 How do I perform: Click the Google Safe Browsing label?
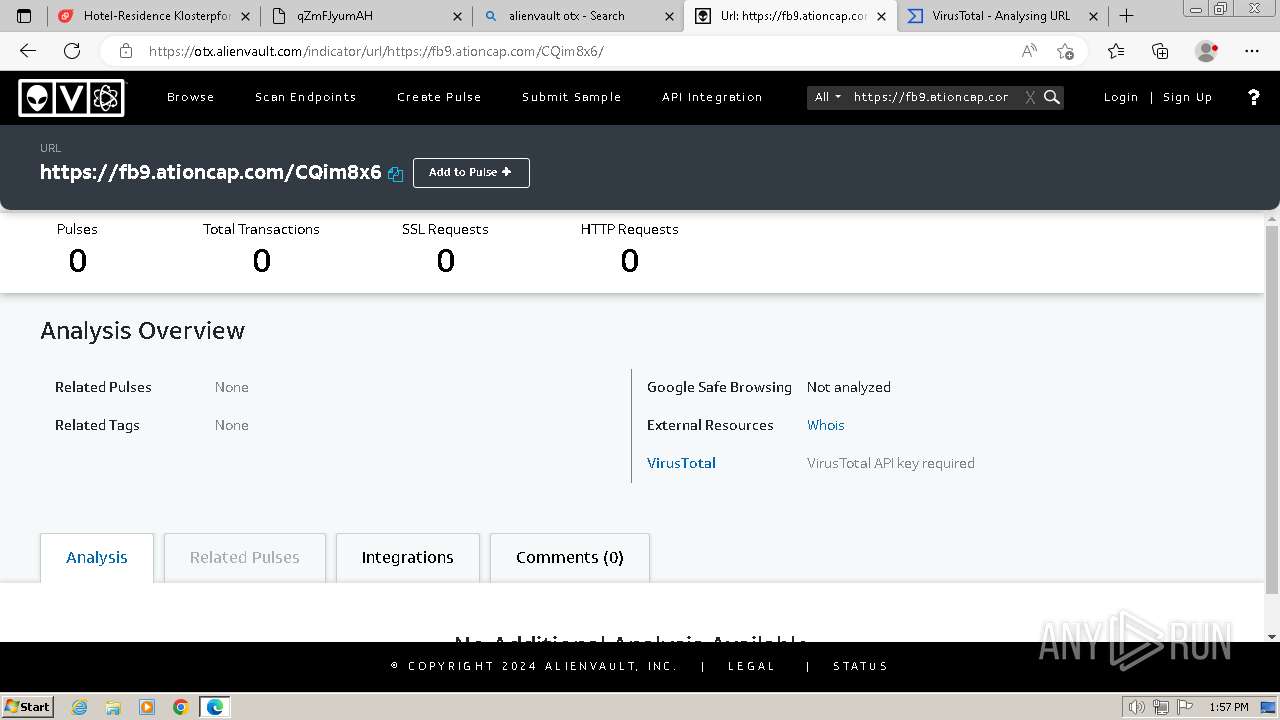[719, 387]
